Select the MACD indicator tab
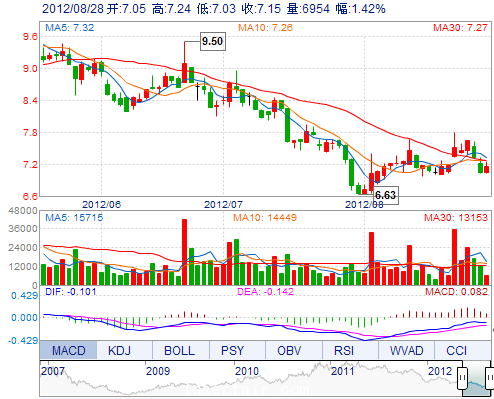Image resolution: width=494 pixels, height=399 pixels. 68,350
